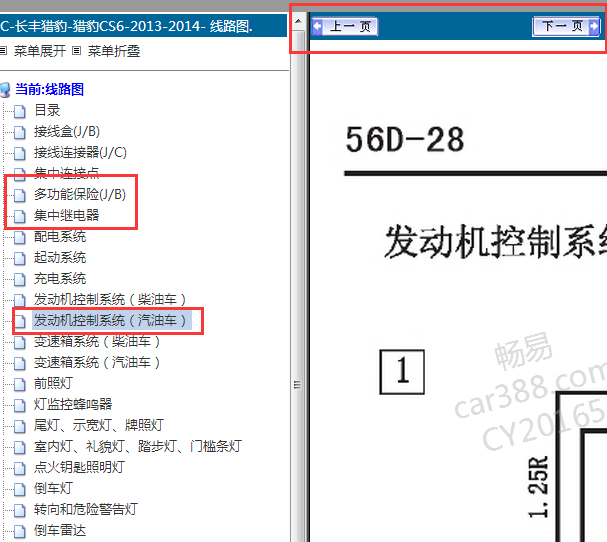Select the 当前:线路图 root node
Viewport: 607px width, 542px height.
[50, 89]
